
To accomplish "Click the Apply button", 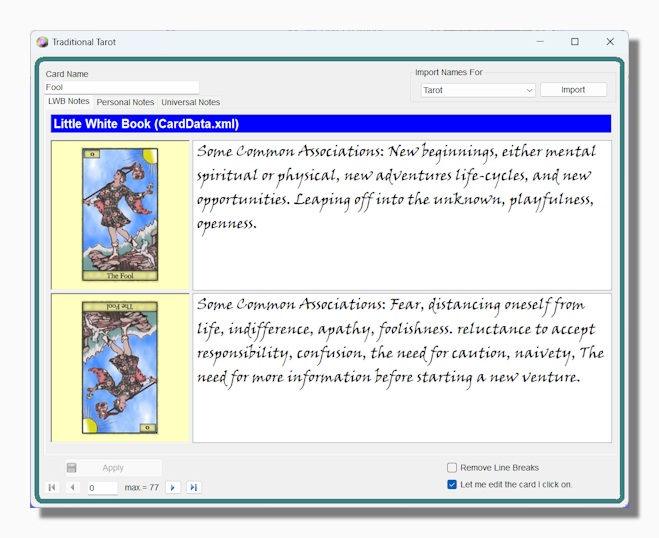I will pos(113,467).
